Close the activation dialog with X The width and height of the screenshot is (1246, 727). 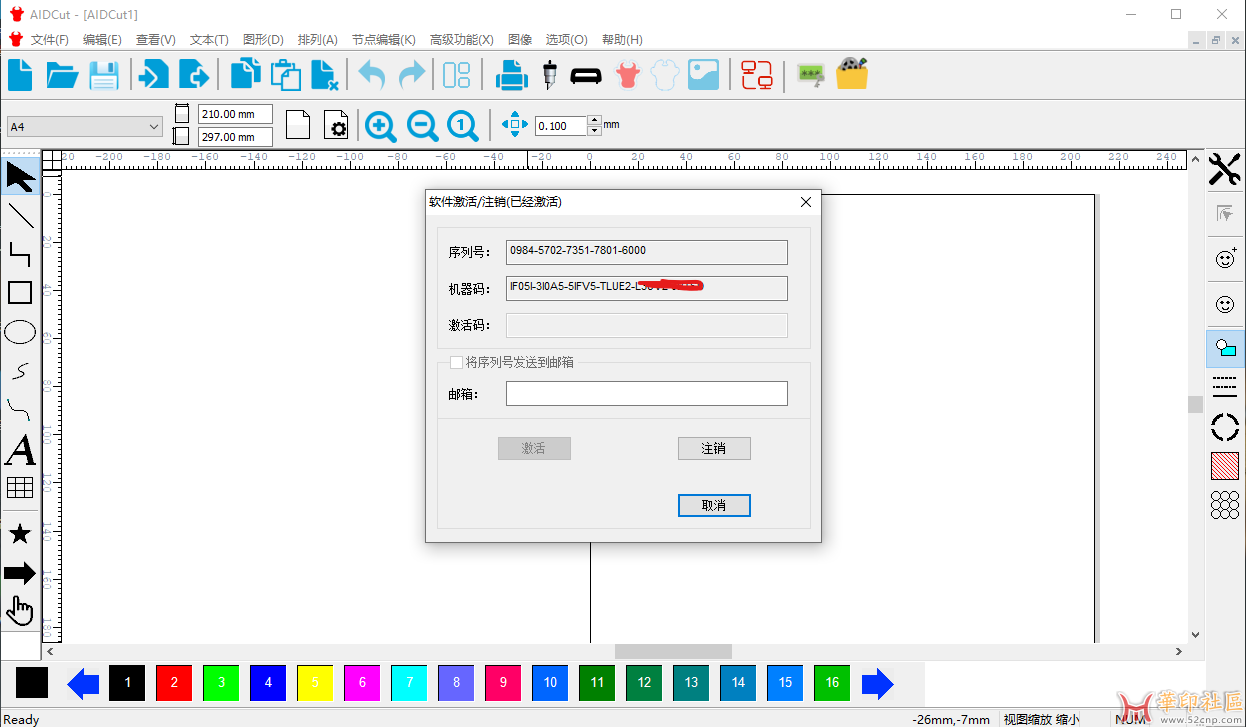click(806, 202)
